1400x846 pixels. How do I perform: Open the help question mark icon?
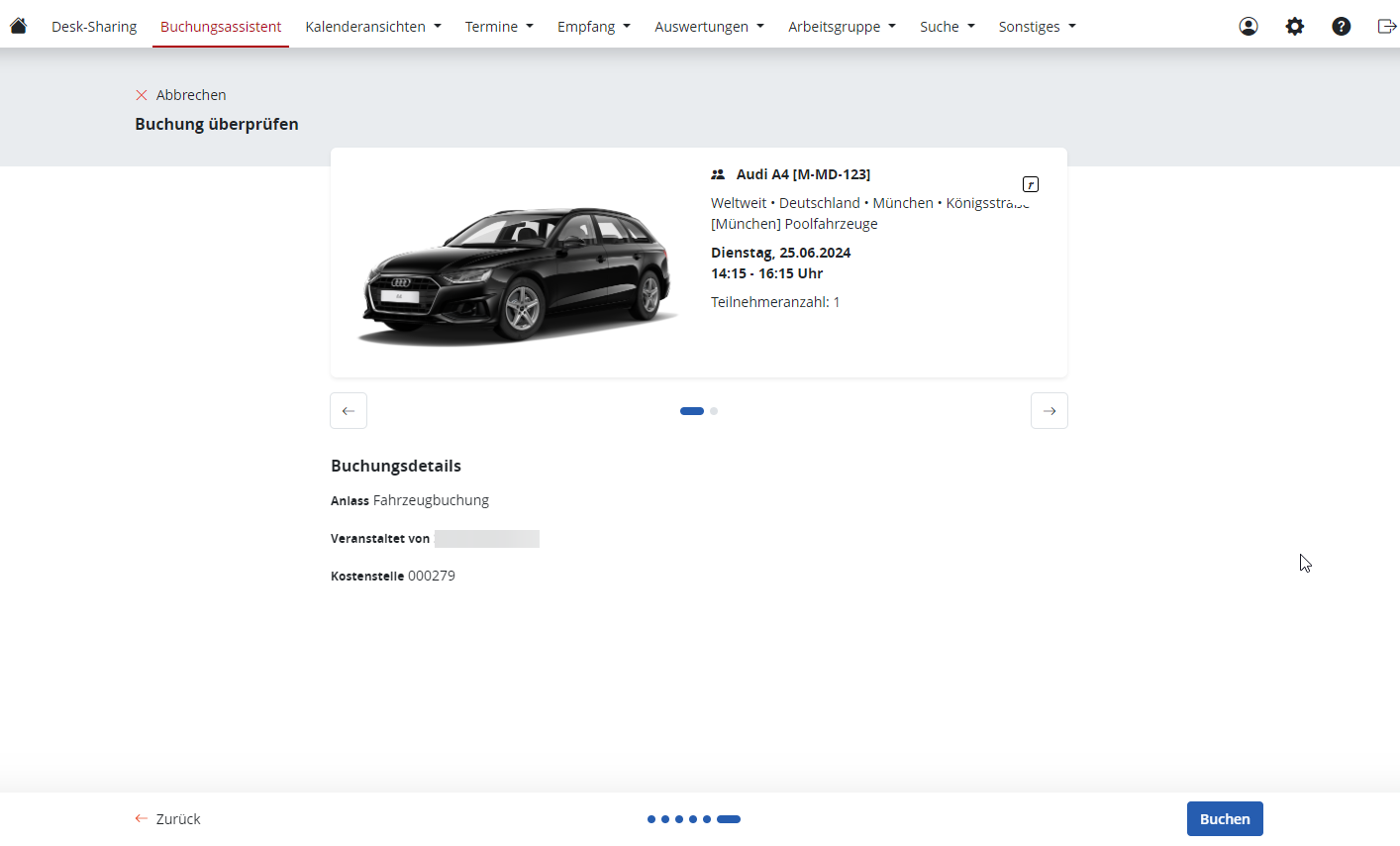point(1342,27)
